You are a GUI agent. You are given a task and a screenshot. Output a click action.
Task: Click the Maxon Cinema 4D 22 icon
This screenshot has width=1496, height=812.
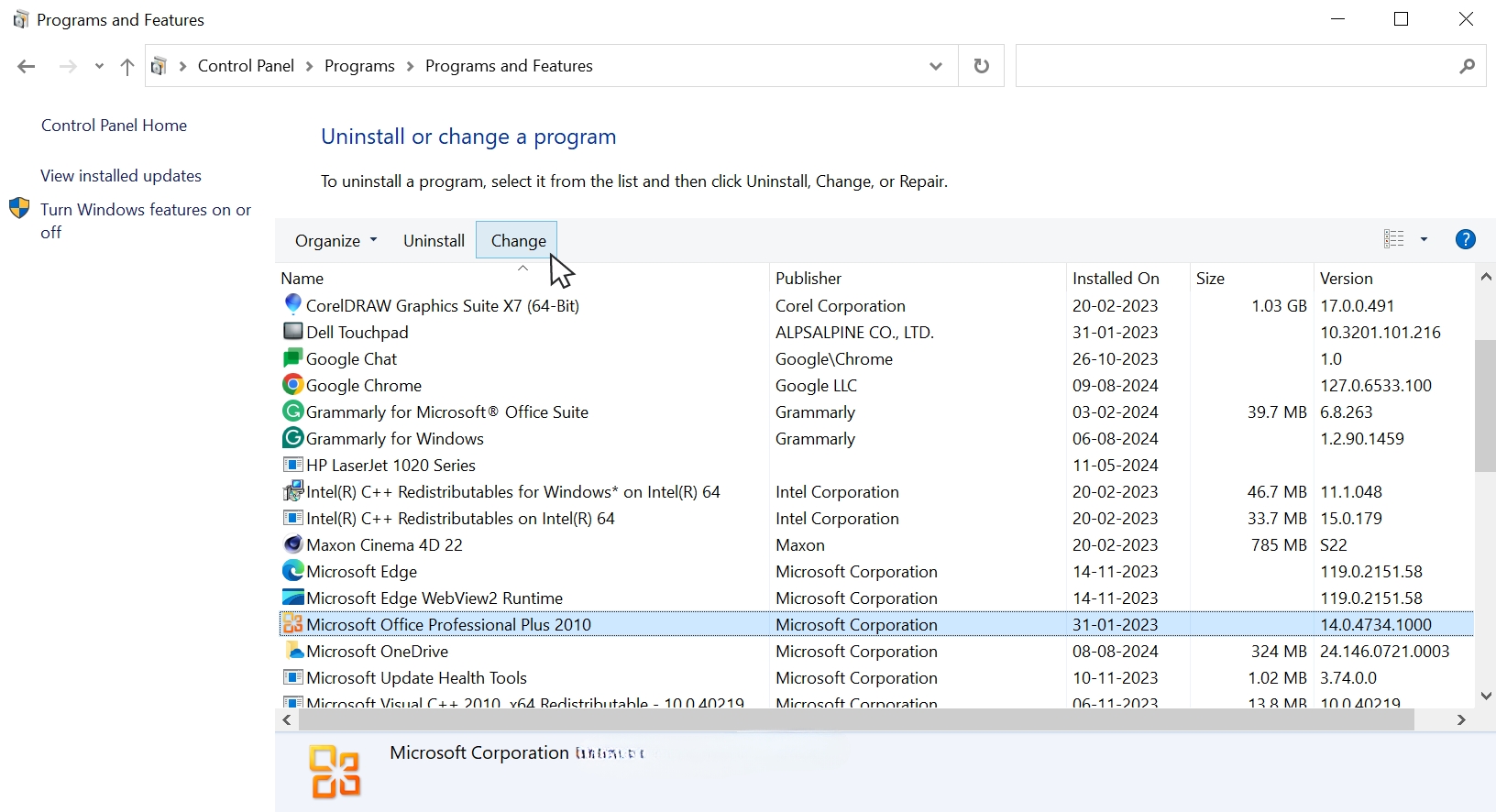pyautogui.click(x=292, y=543)
